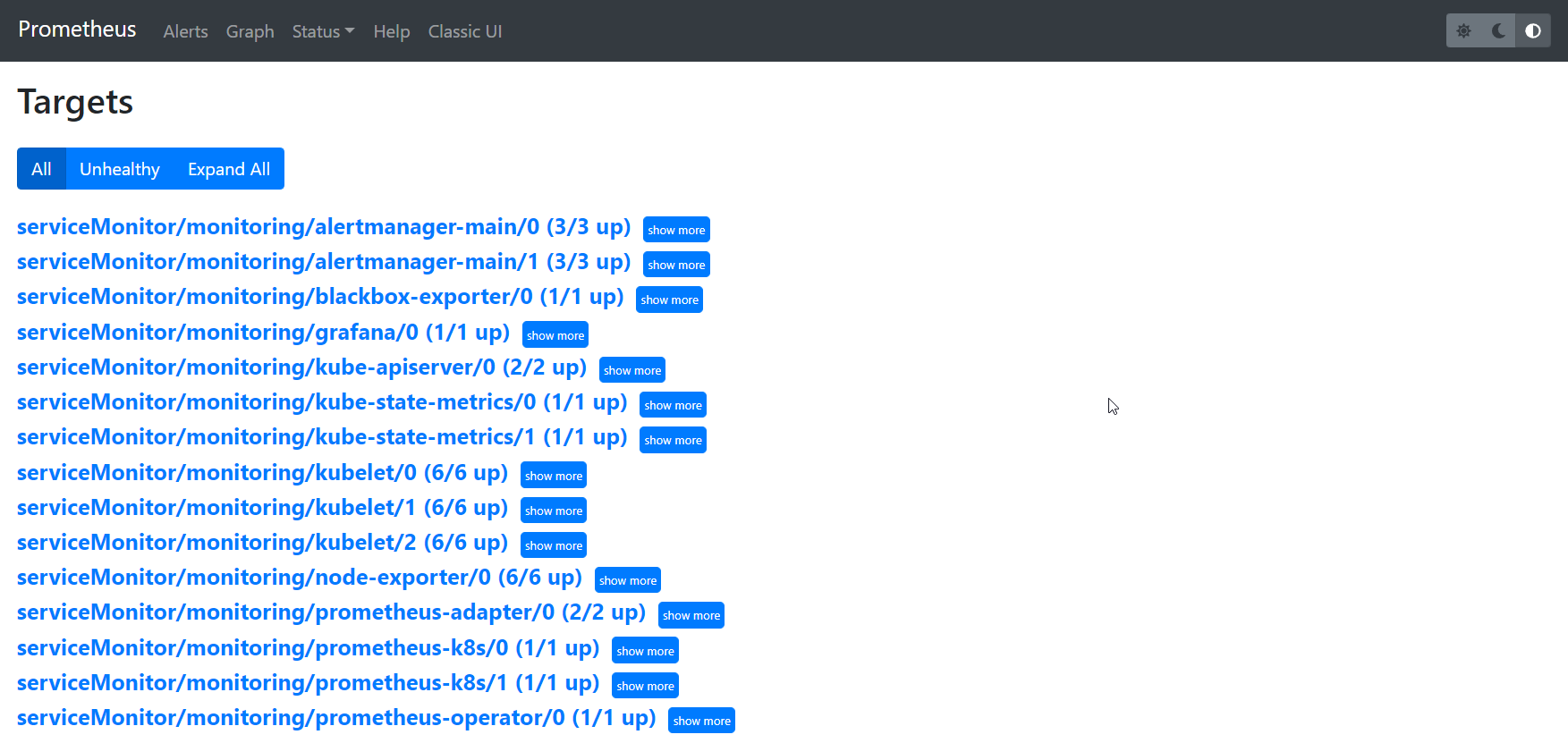Filter to Unhealthy targets
Screen dimensions: 1568x743
[120, 169]
